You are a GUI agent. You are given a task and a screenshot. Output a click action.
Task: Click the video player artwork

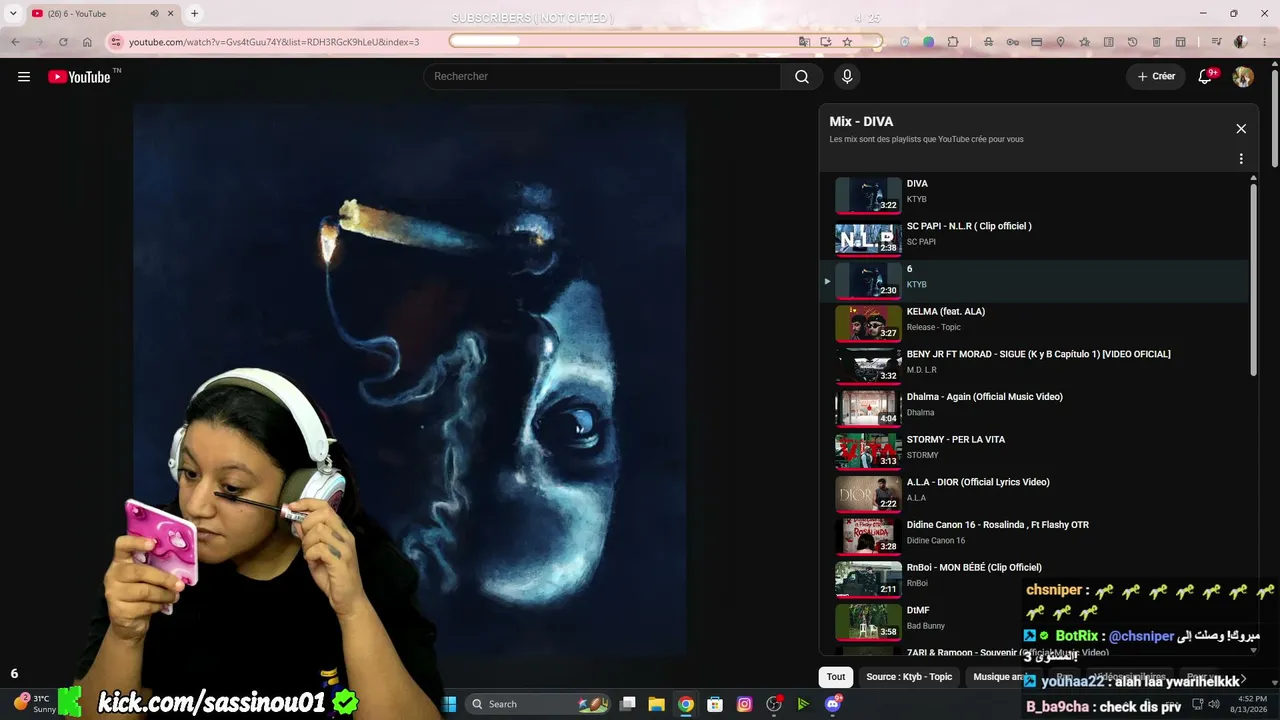click(x=409, y=380)
